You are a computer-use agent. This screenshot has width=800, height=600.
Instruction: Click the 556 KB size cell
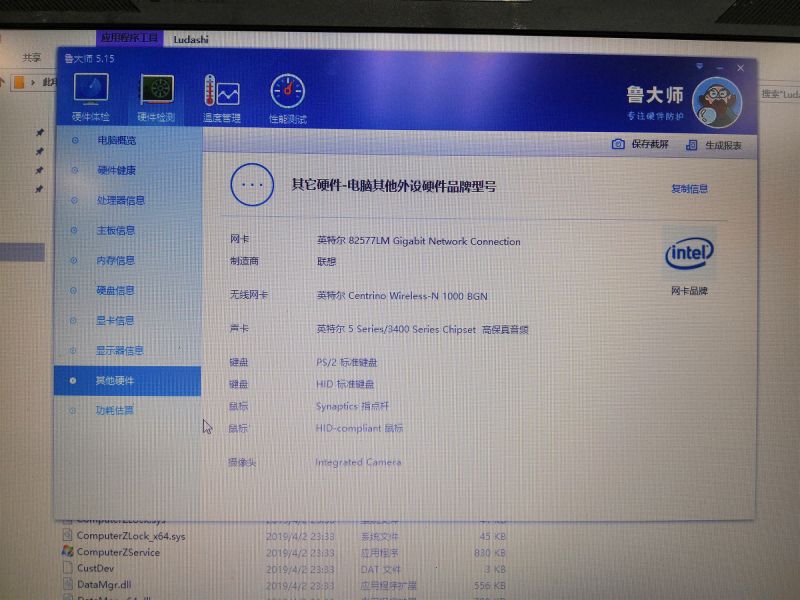(490, 585)
